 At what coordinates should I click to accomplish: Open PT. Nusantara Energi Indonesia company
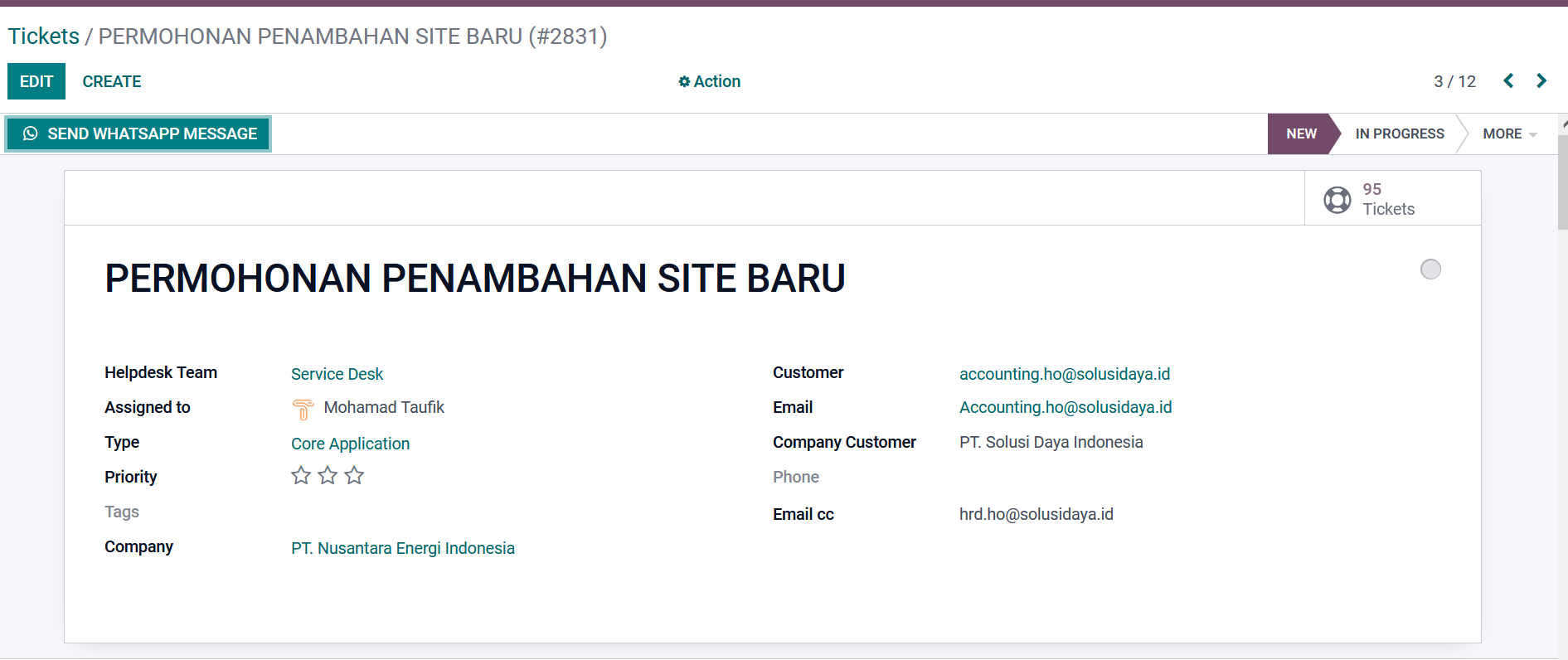click(x=402, y=548)
